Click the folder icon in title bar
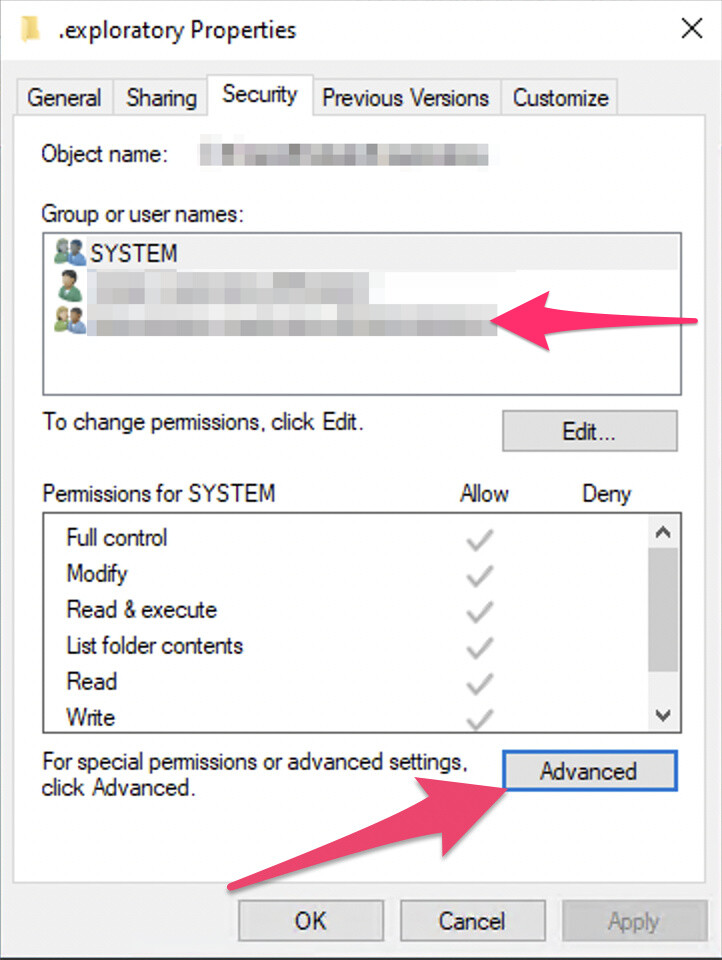 30,29
